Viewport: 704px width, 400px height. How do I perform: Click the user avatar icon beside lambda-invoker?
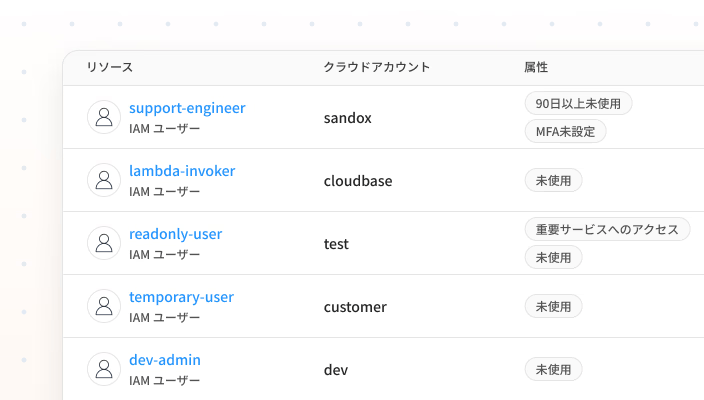pos(104,181)
